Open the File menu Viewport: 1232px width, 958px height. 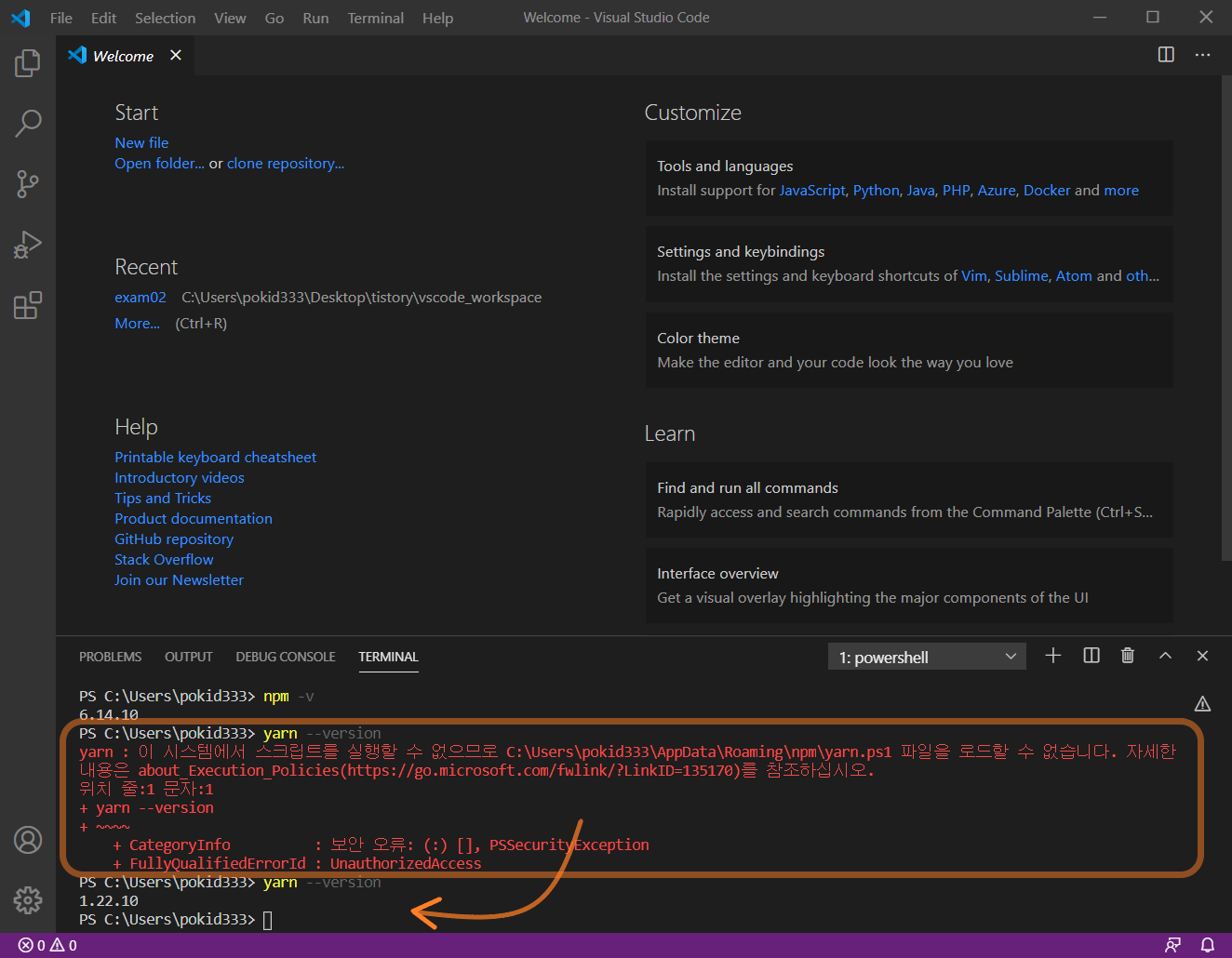pyautogui.click(x=61, y=18)
